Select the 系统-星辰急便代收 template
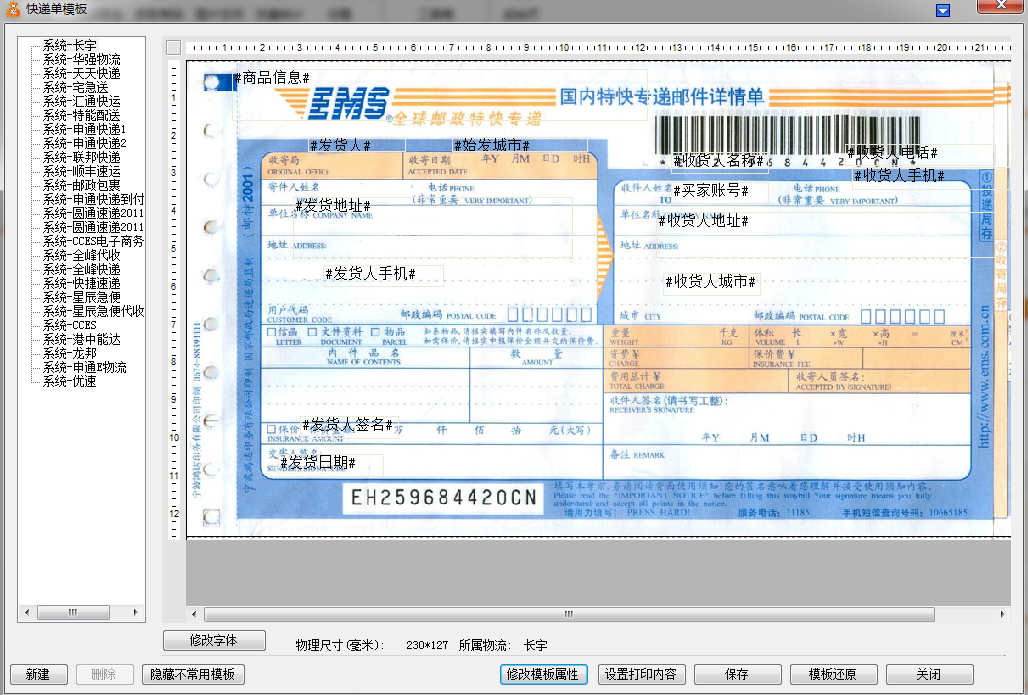 pyautogui.click(x=93, y=311)
